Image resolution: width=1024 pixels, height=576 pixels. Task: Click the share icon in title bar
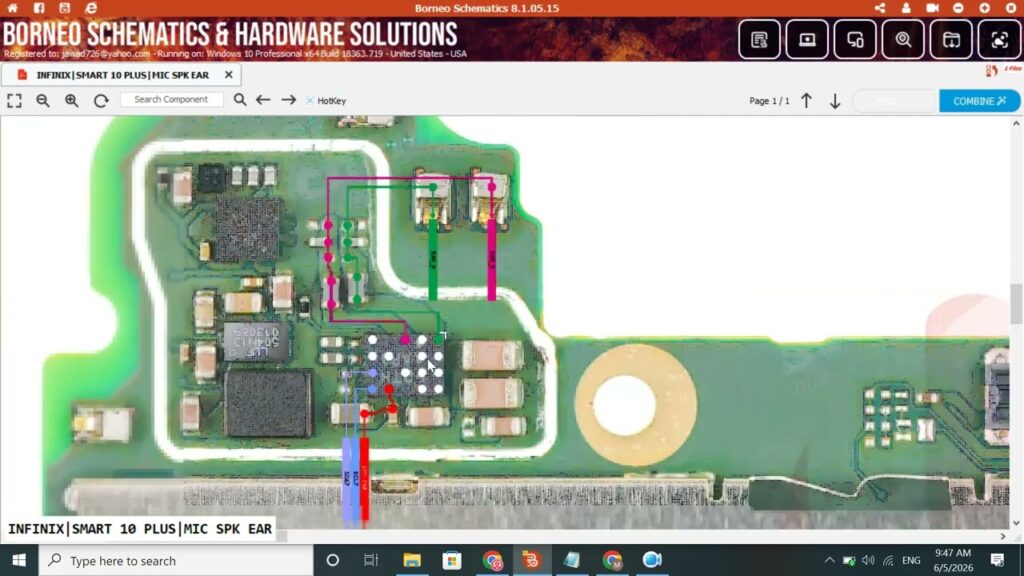click(880, 8)
